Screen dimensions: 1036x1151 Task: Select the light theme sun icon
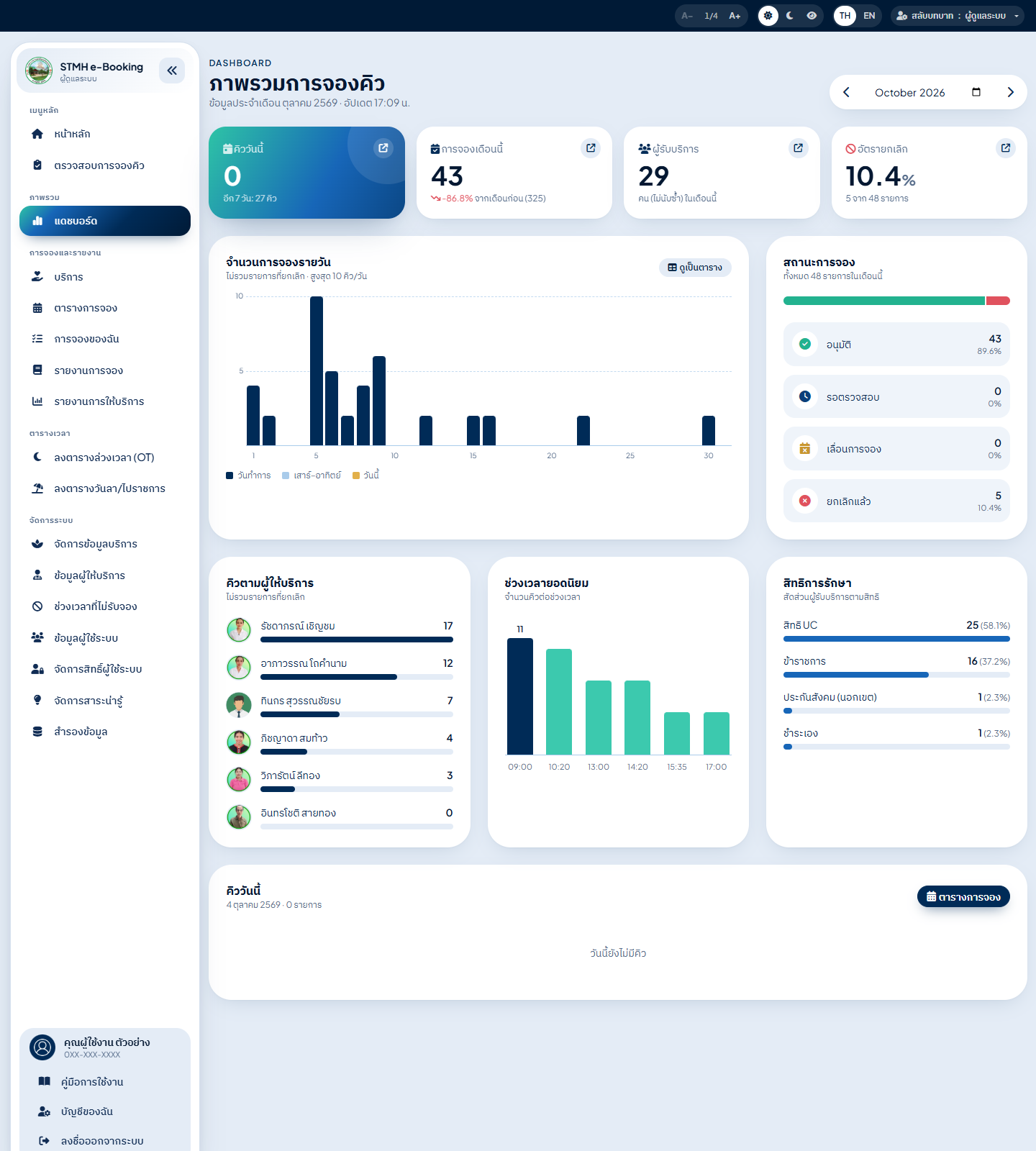[x=768, y=16]
